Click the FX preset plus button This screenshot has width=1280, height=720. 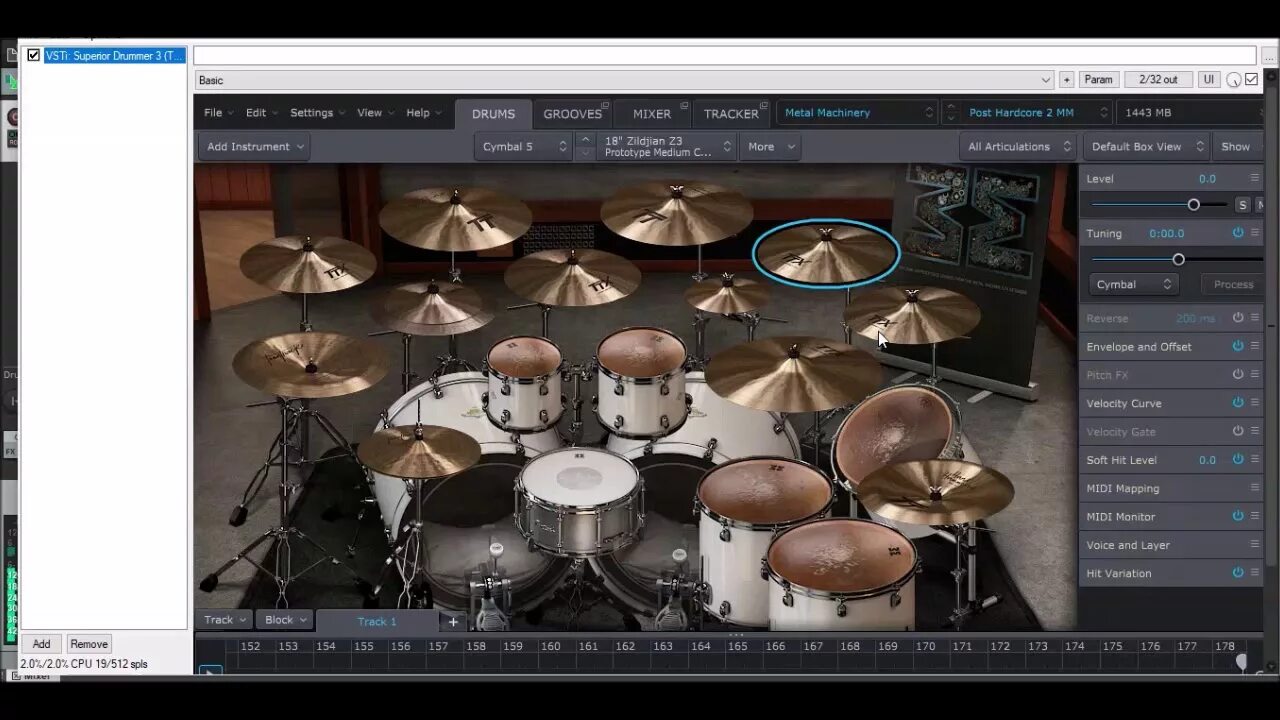click(x=1066, y=80)
